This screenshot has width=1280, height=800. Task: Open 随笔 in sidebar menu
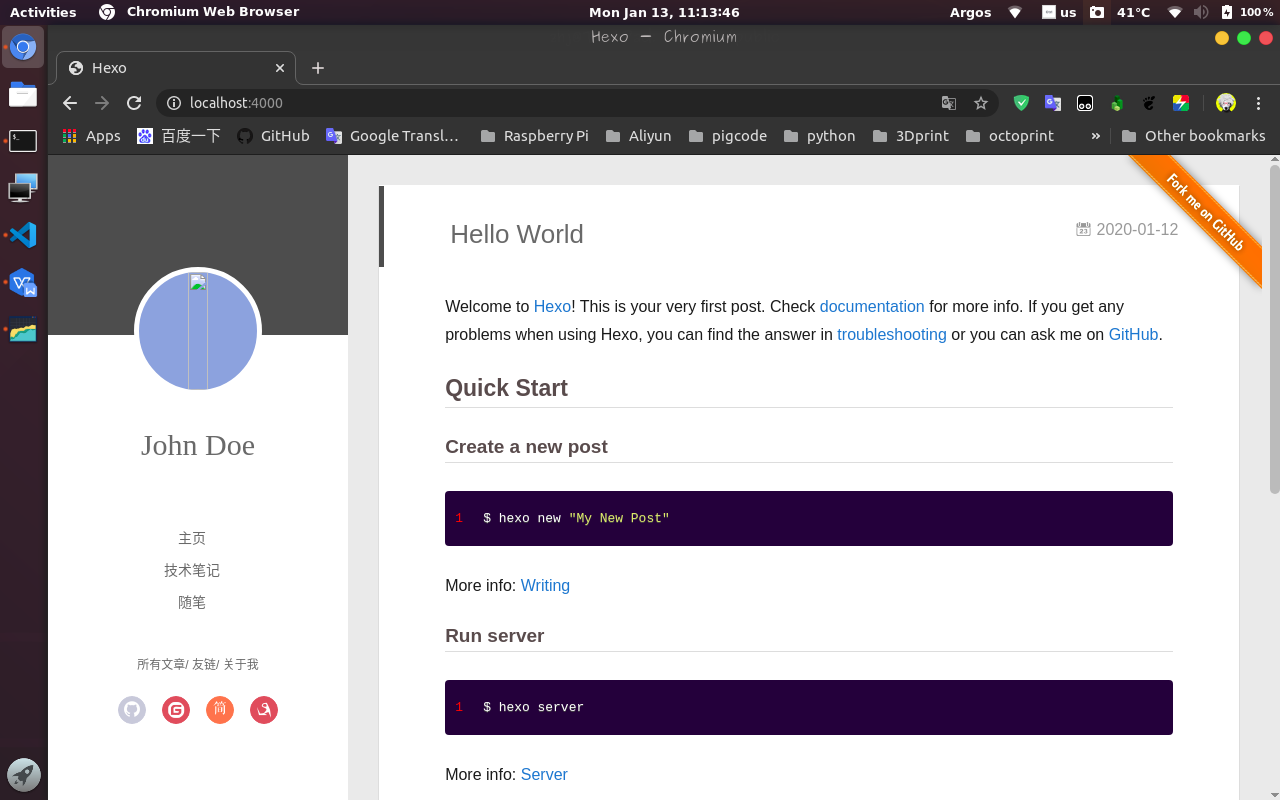pyautogui.click(x=192, y=602)
